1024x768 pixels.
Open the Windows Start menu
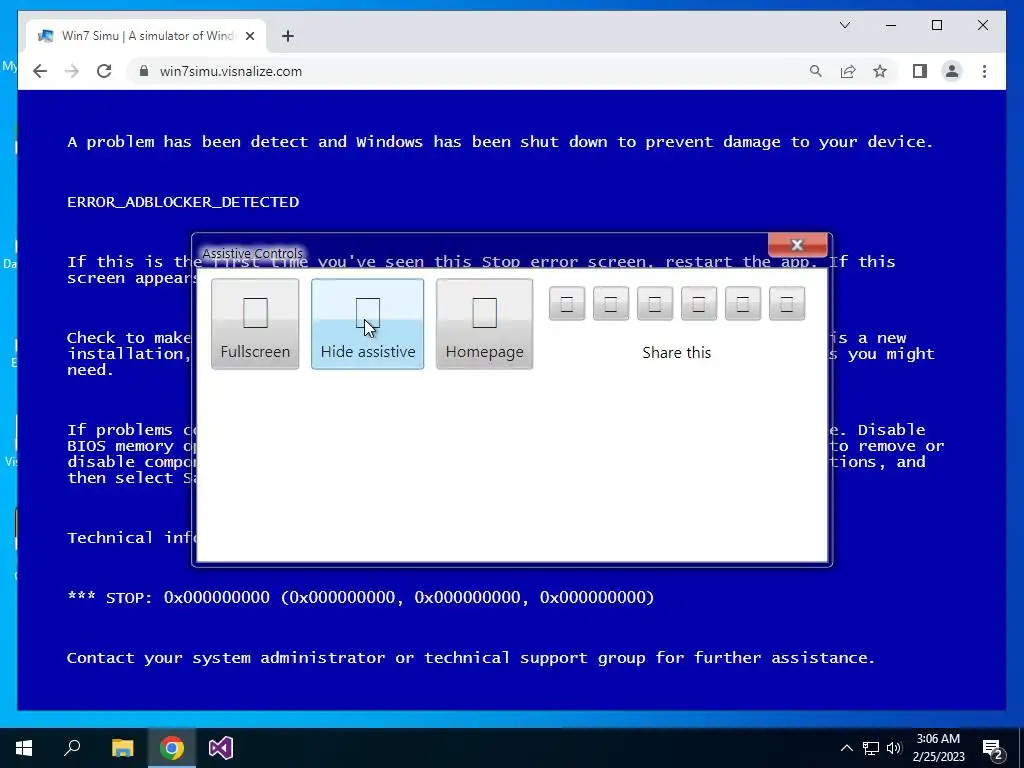point(24,748)
